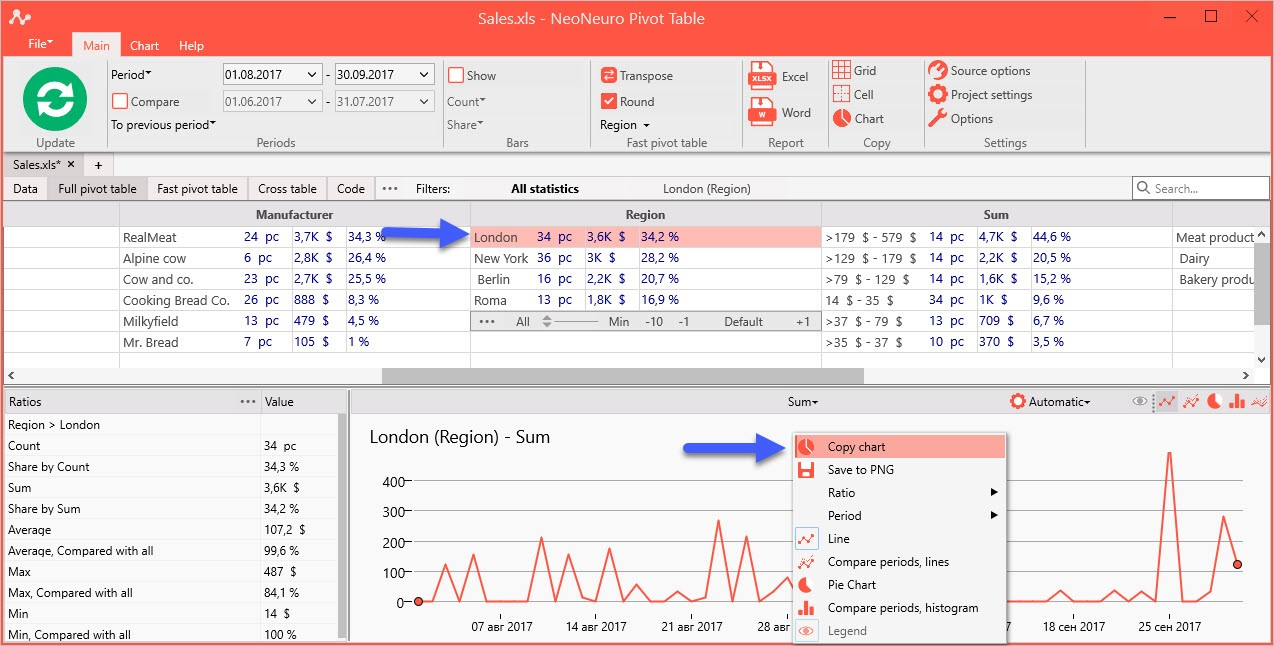The width and height of the screenshot is (1274, 646).
Task: Expand Ratio submenu in context menu
Action: pyautogui.click(x=900, y=493)
